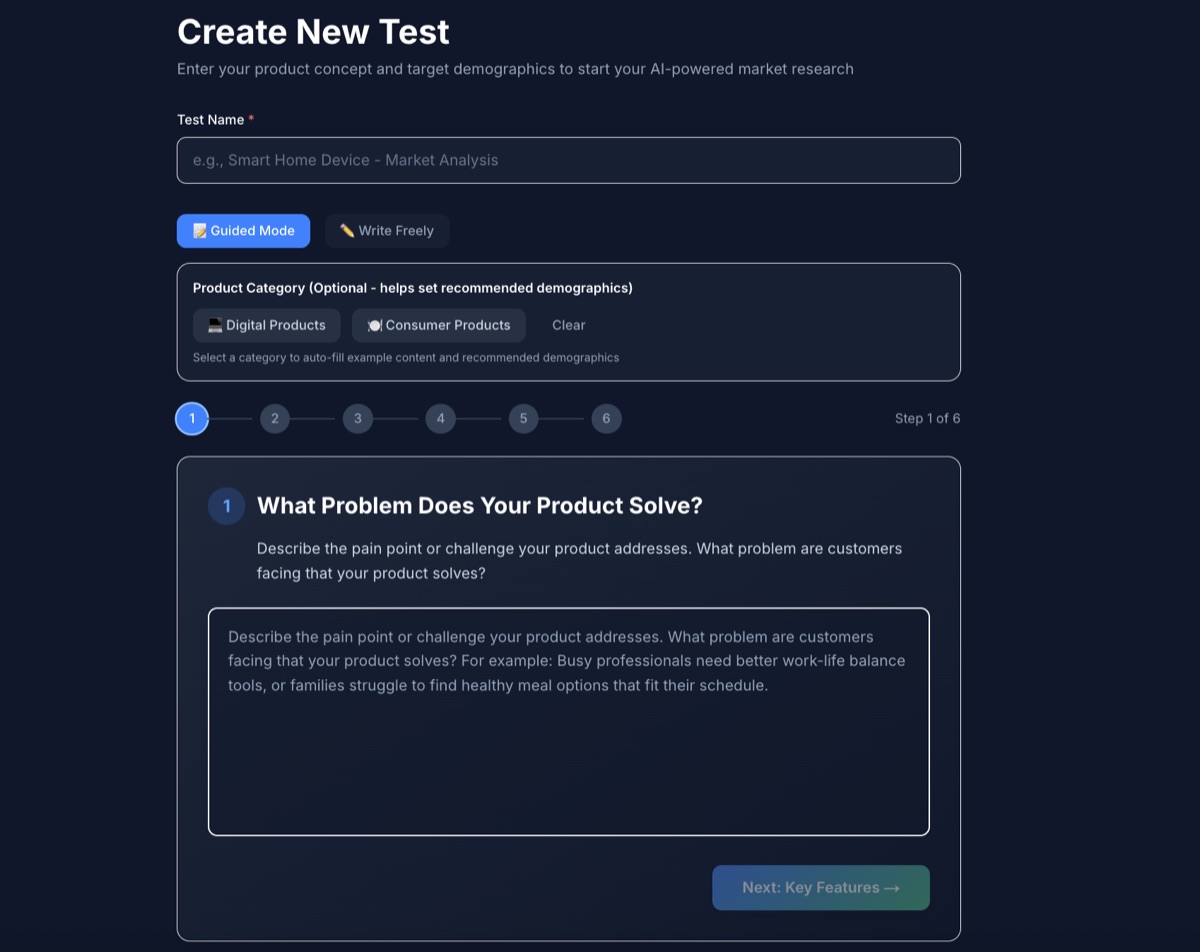Click the dining plate icon on Consumer Products

tap(374, 324)
